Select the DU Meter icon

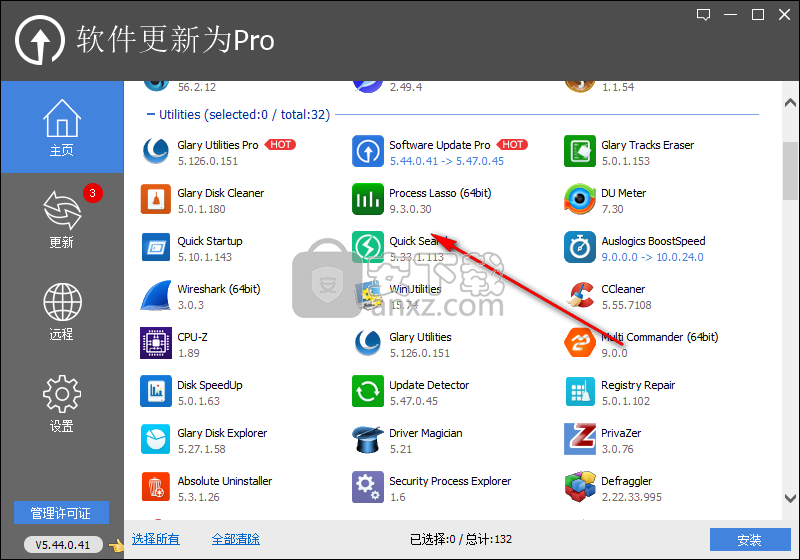click(x=580, y=199)
